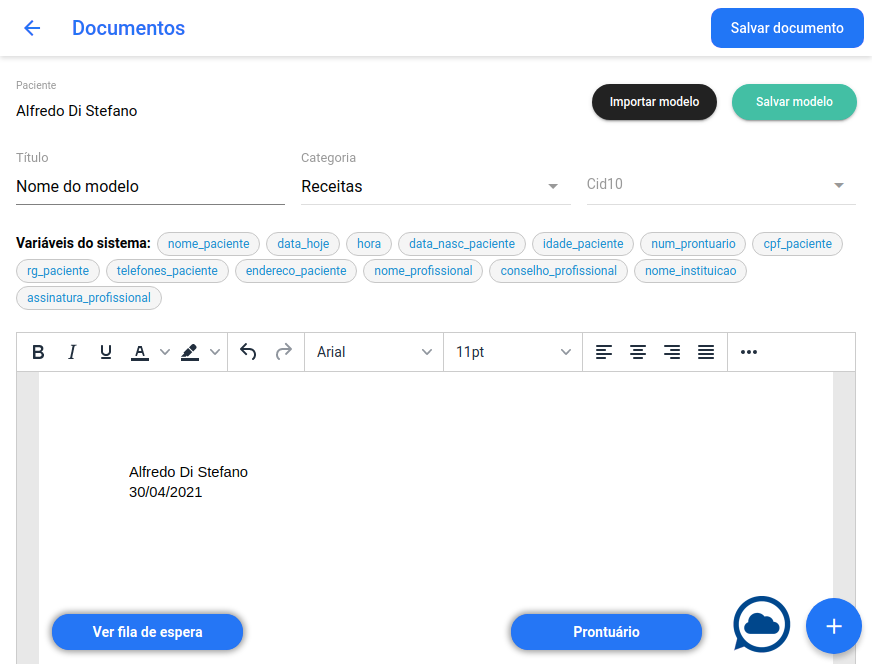Align text to the left
The width and height of the screenshot is (872, 664).
tap(604, 352)
